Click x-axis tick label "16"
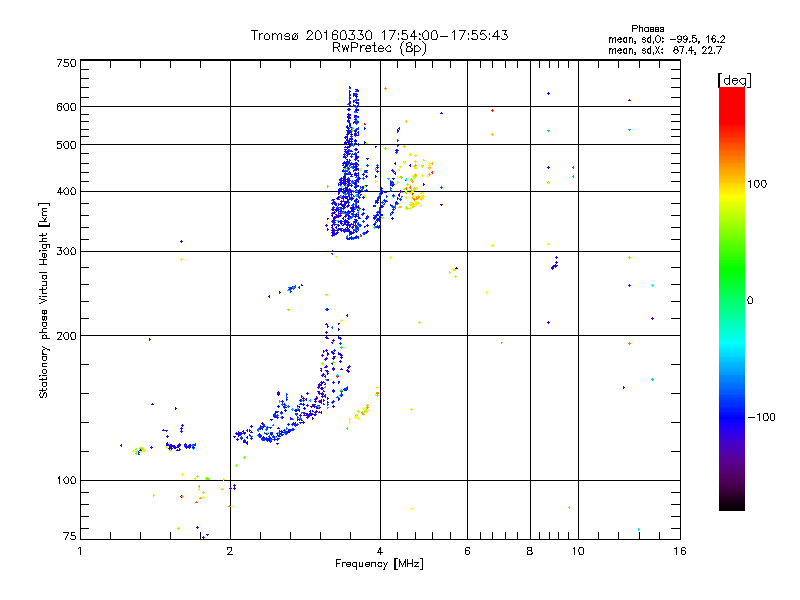The height and width of the screenshot is (600, 800). pyautogui.click(x=680, y=551)
